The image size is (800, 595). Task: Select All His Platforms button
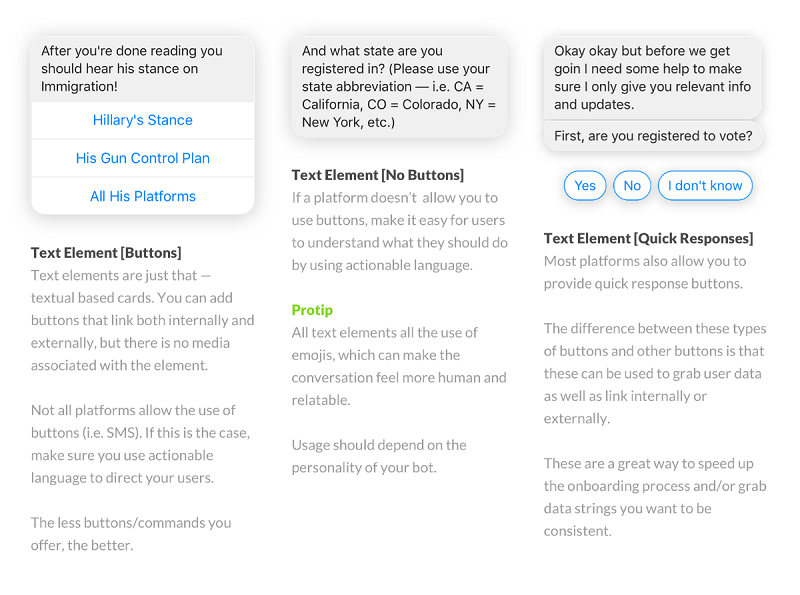tap(142, 196)
